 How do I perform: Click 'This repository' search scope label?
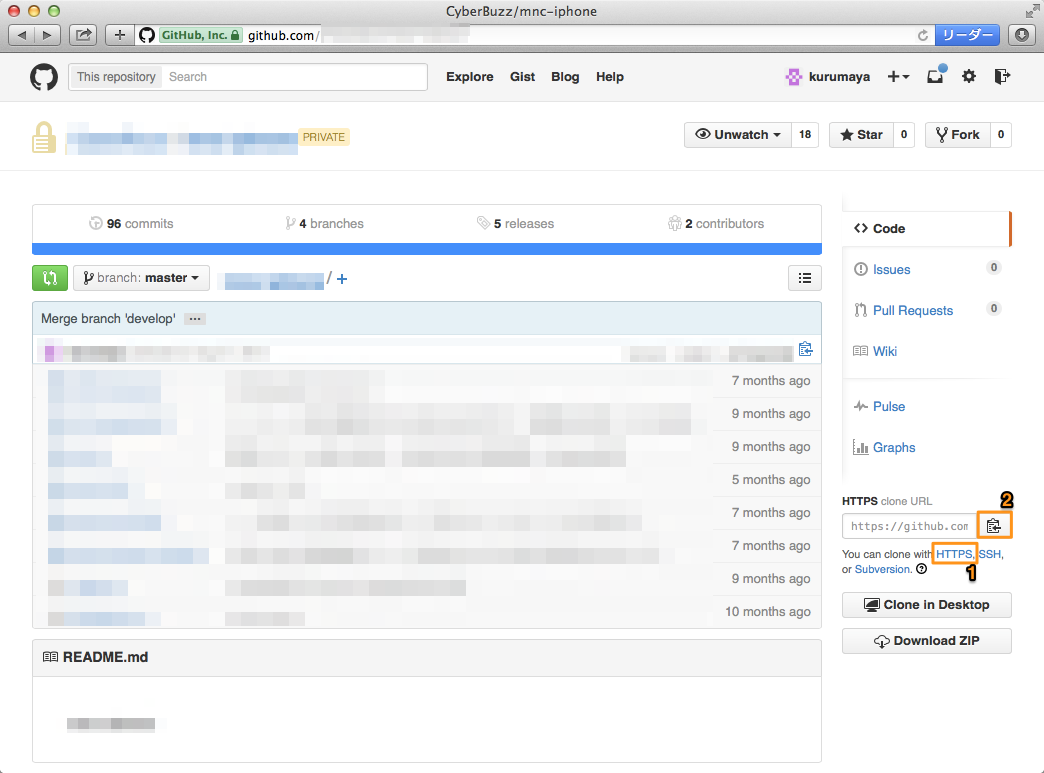pyautogui.click(x=116, y=77)
